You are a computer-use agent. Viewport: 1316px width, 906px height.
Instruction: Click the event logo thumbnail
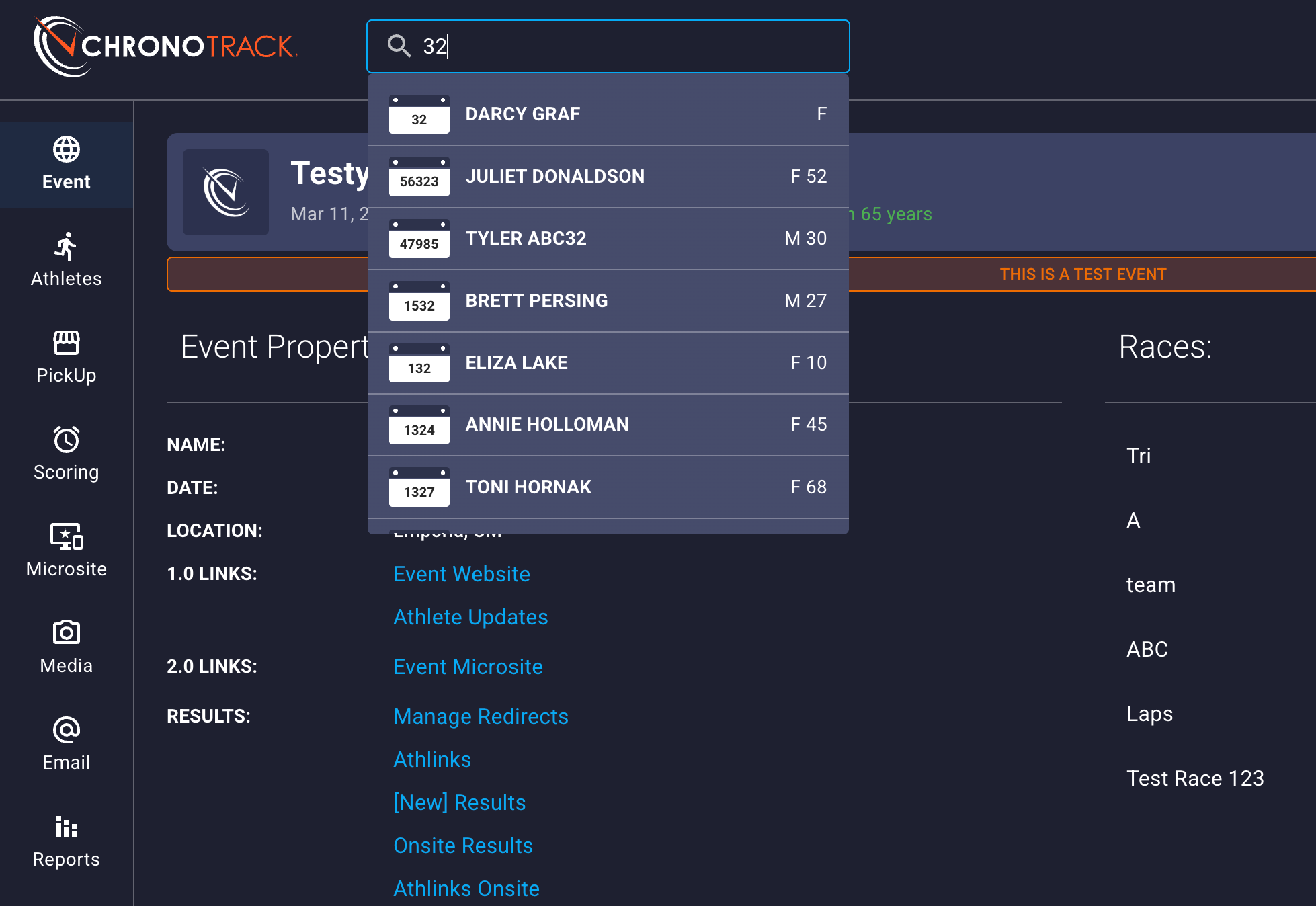[226, 192]
